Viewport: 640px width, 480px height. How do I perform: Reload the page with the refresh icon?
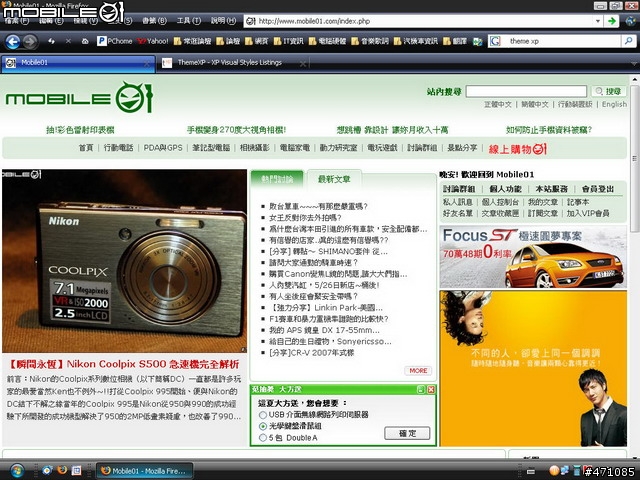[51, 41]
